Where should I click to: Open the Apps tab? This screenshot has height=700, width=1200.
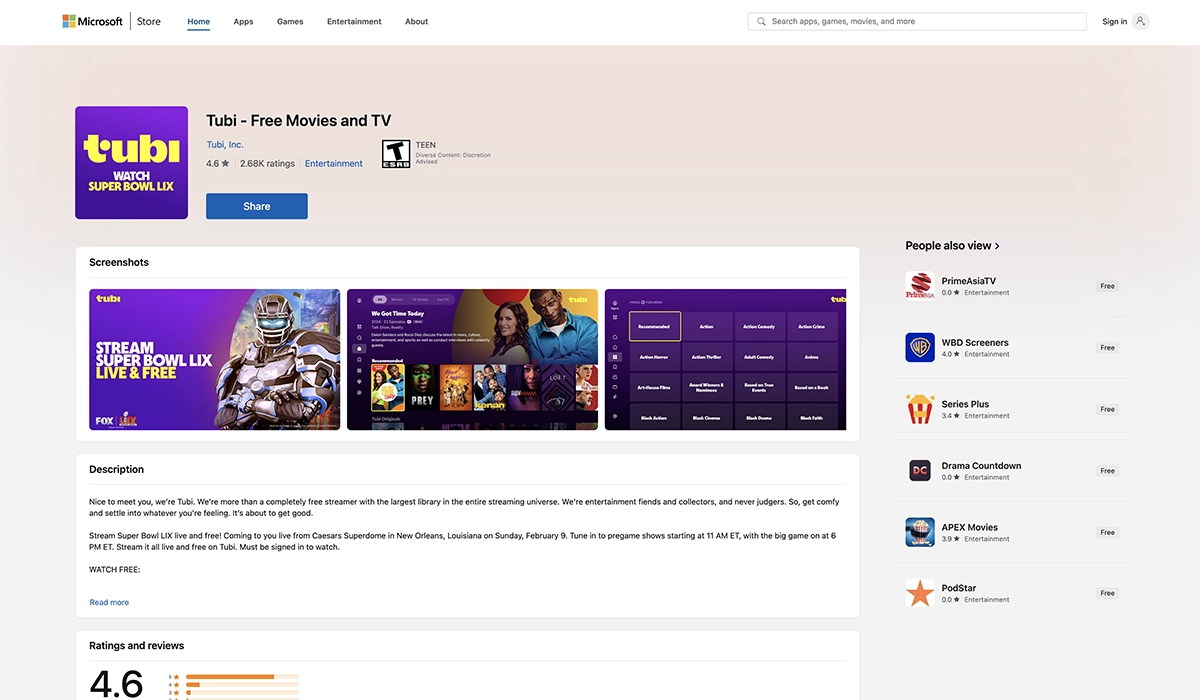coord(243,21)
